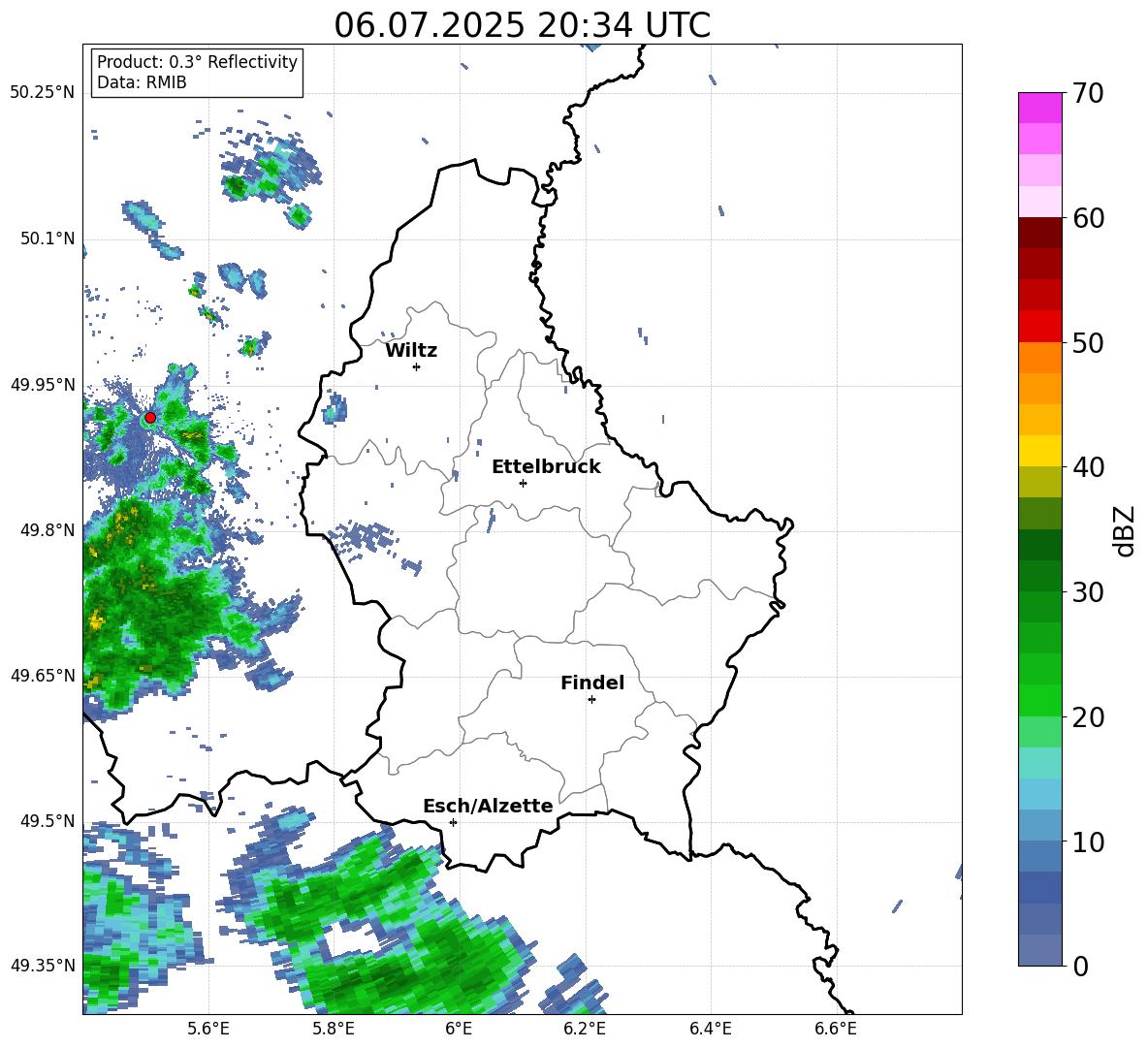Click the Ettelbruck station cross marker
Image resolution: width=1148 pixels, height=1048 pixels.
pos(523,483)
